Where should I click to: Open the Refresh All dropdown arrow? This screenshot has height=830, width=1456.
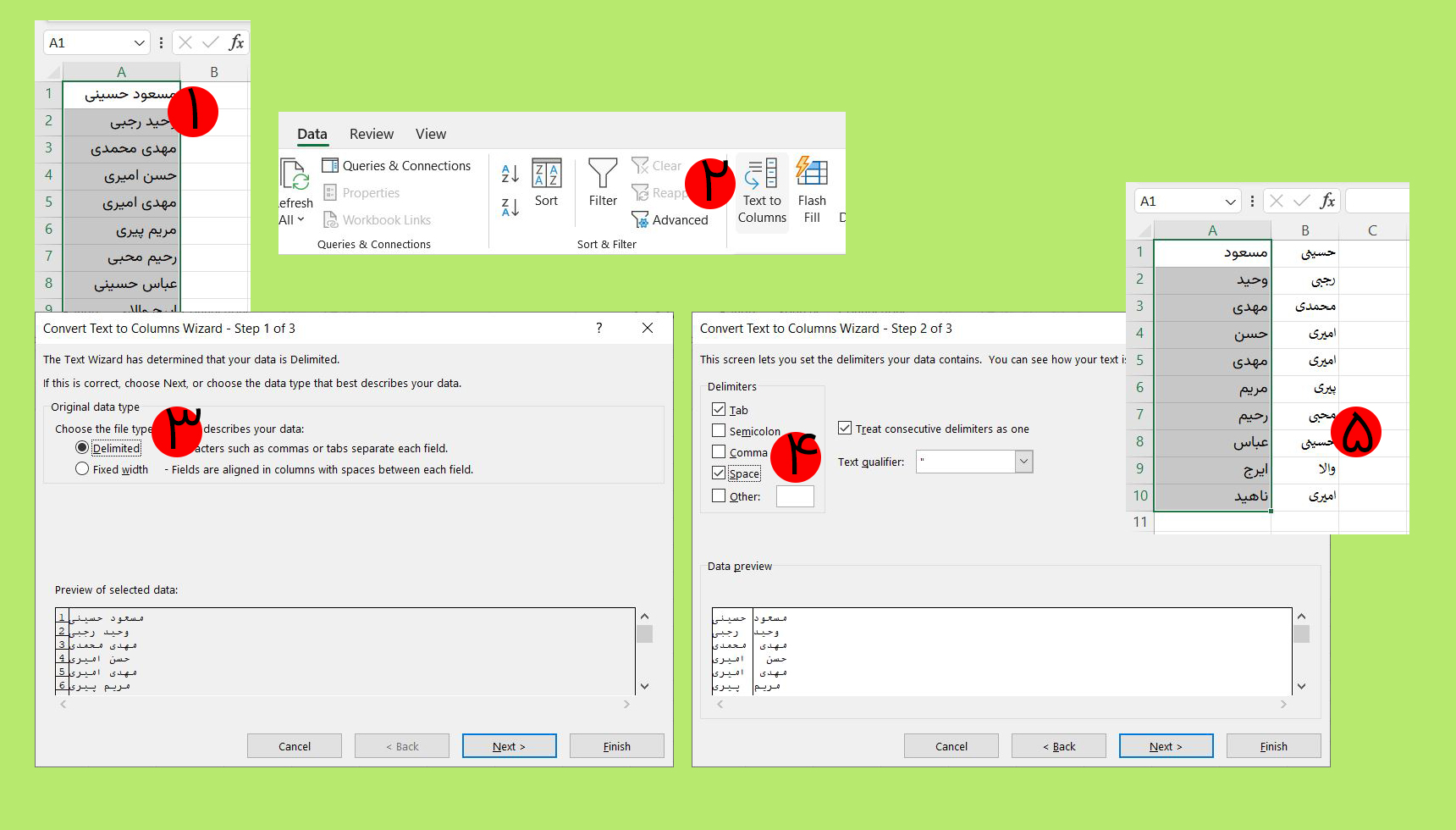301,219
